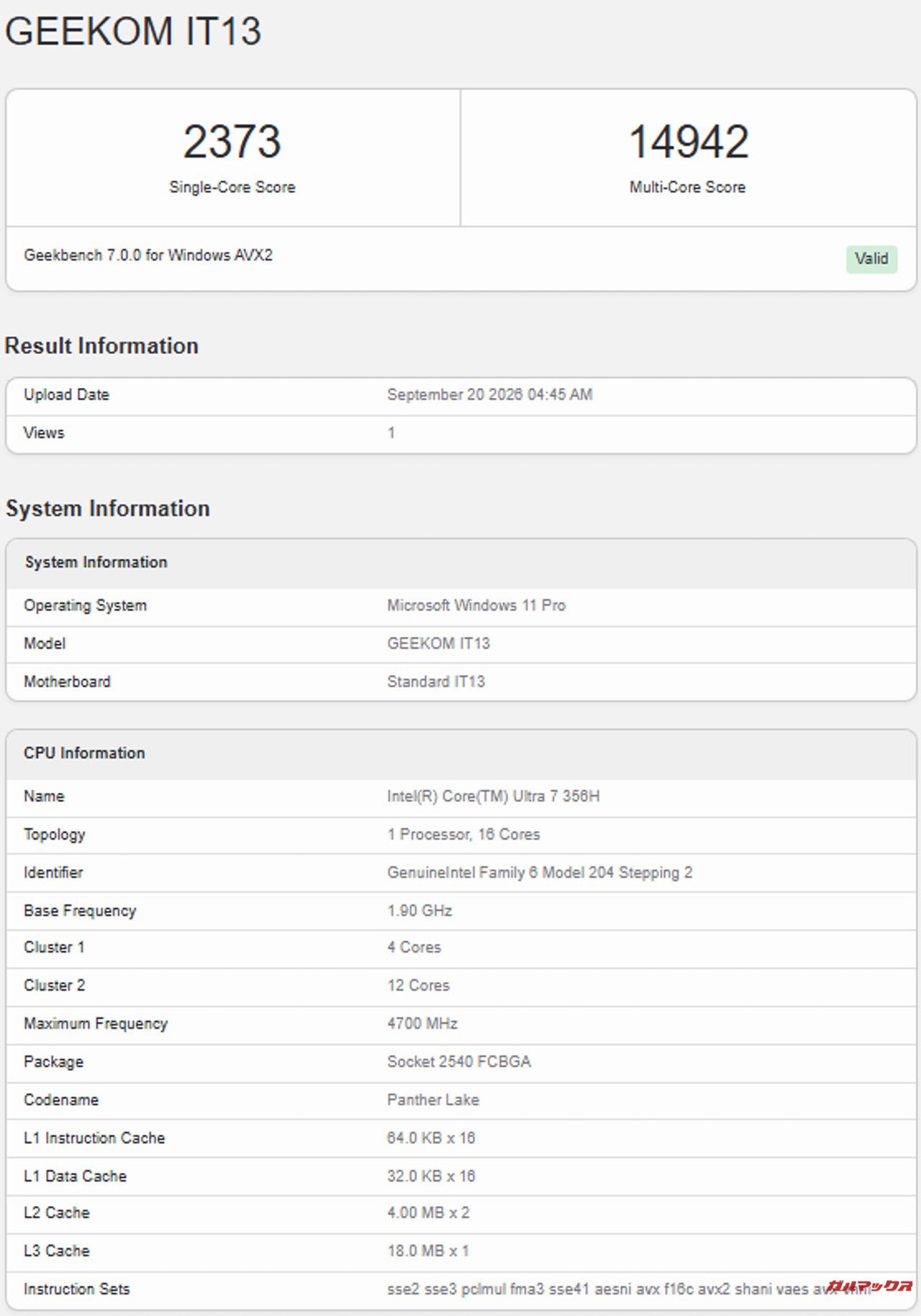Select the '4.00 MB x 2' L2 value
921x1316 pixels.
[428, 1212]
